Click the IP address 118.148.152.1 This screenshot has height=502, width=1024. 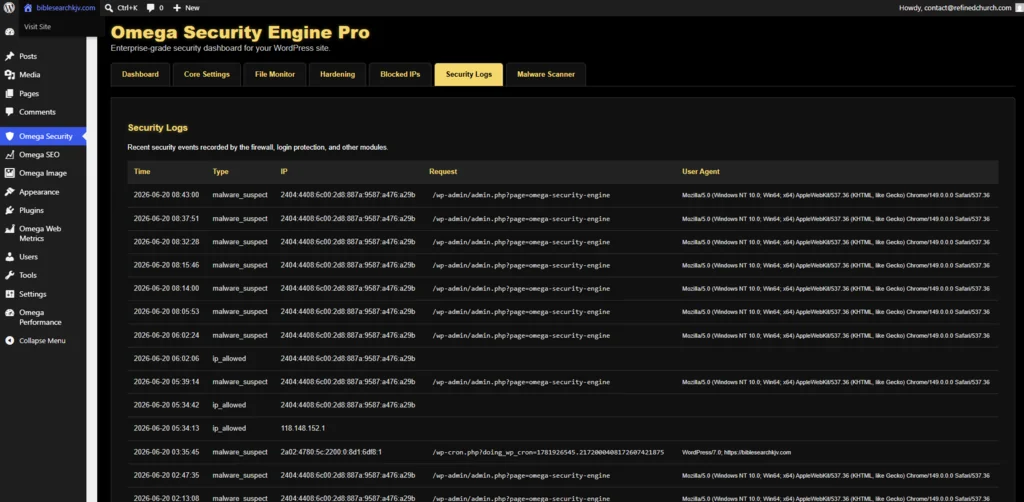point(302,428)
